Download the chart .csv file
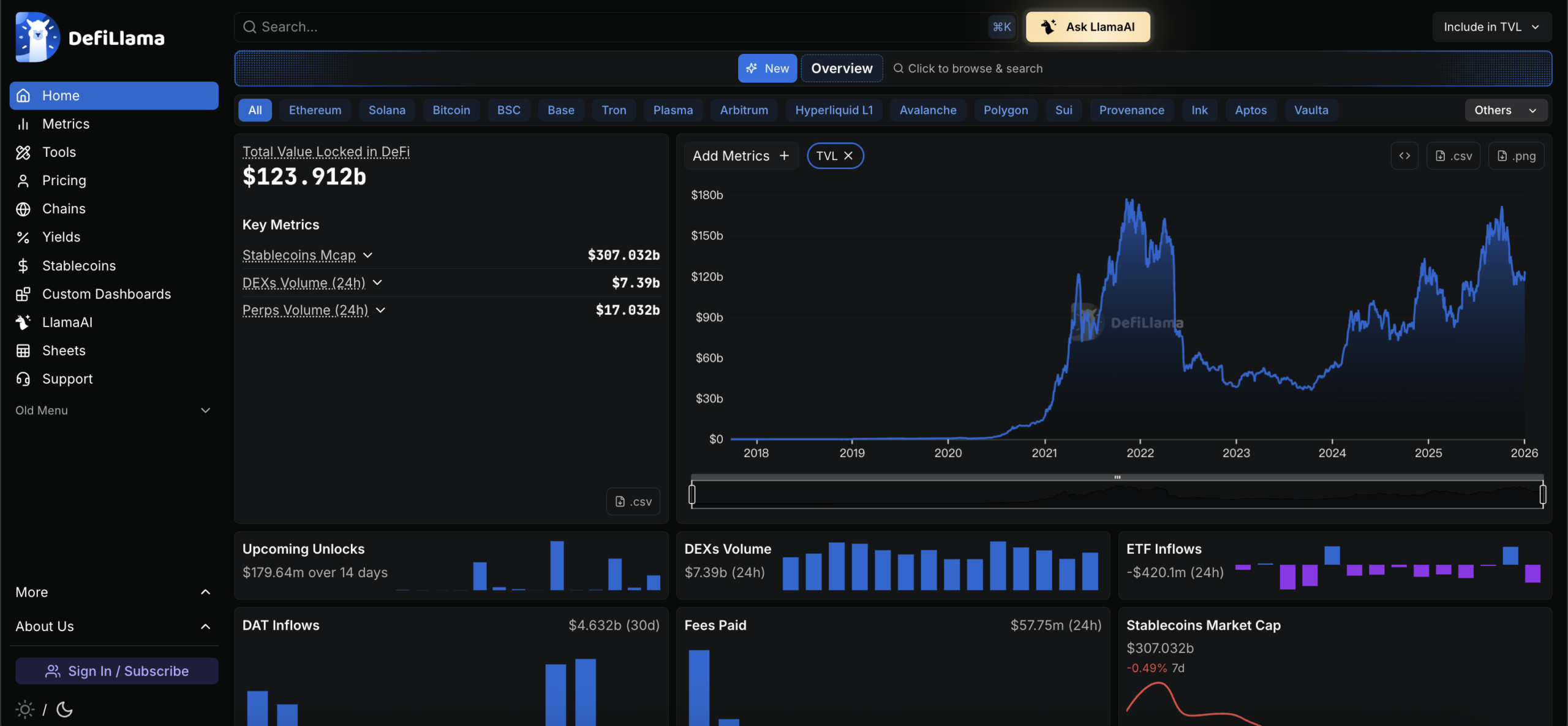 coord(1453,156)
